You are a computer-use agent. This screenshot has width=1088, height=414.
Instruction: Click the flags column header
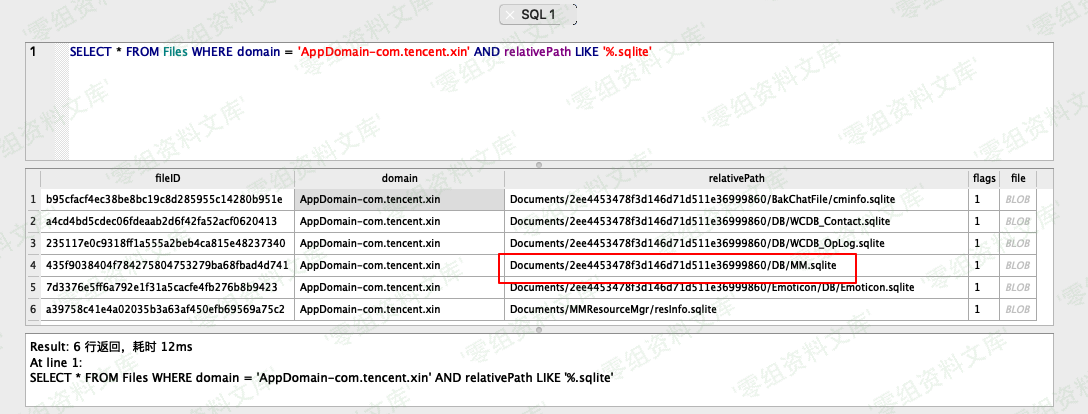984,177
